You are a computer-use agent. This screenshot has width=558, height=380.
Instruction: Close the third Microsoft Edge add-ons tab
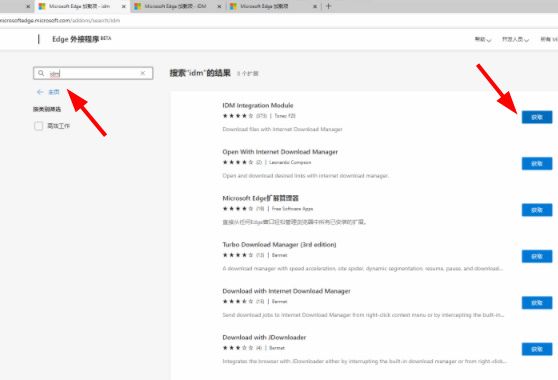(315, 6)
